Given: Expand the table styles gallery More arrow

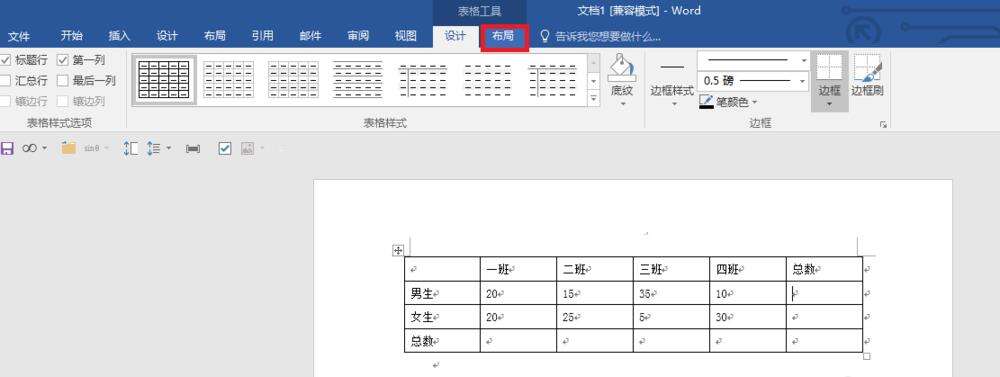Looking at the screenshot, I should point(594,98).
